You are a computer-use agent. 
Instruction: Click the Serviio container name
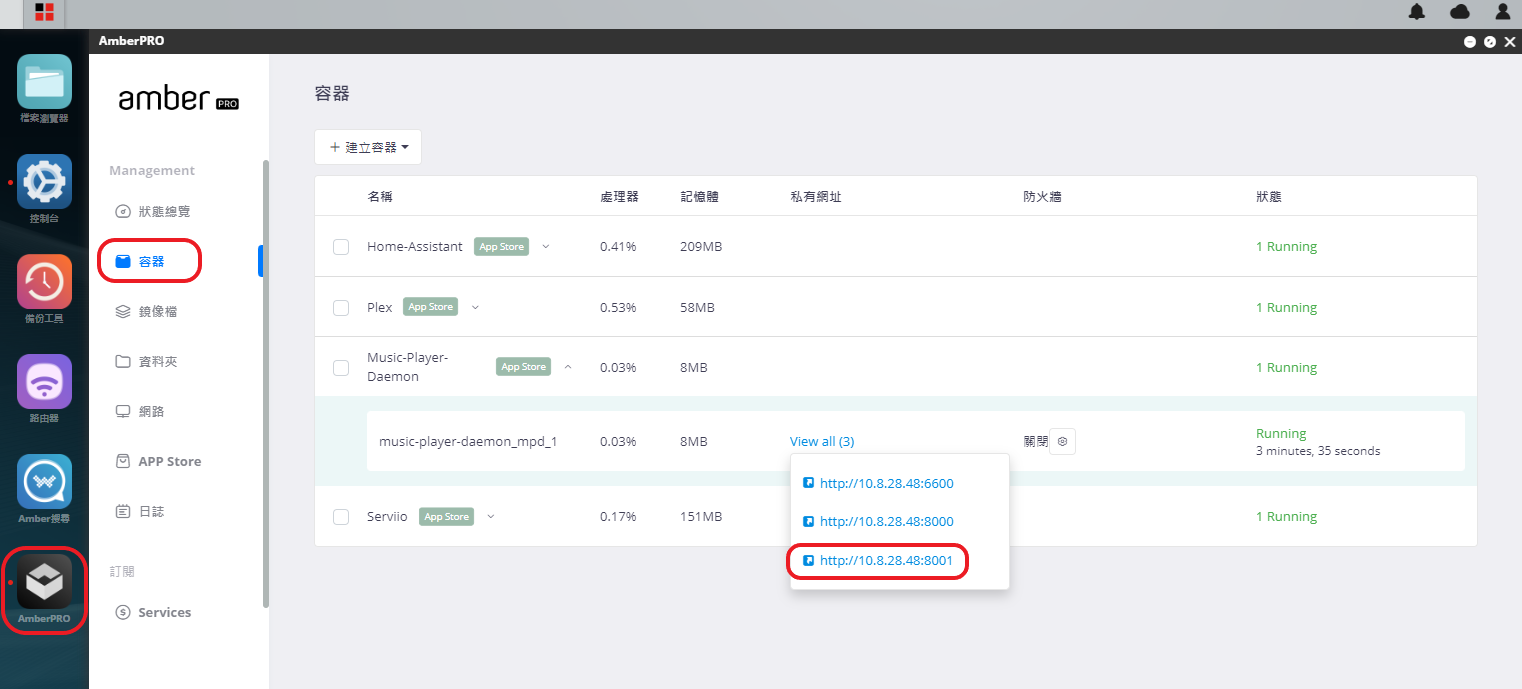pos(387,517)
